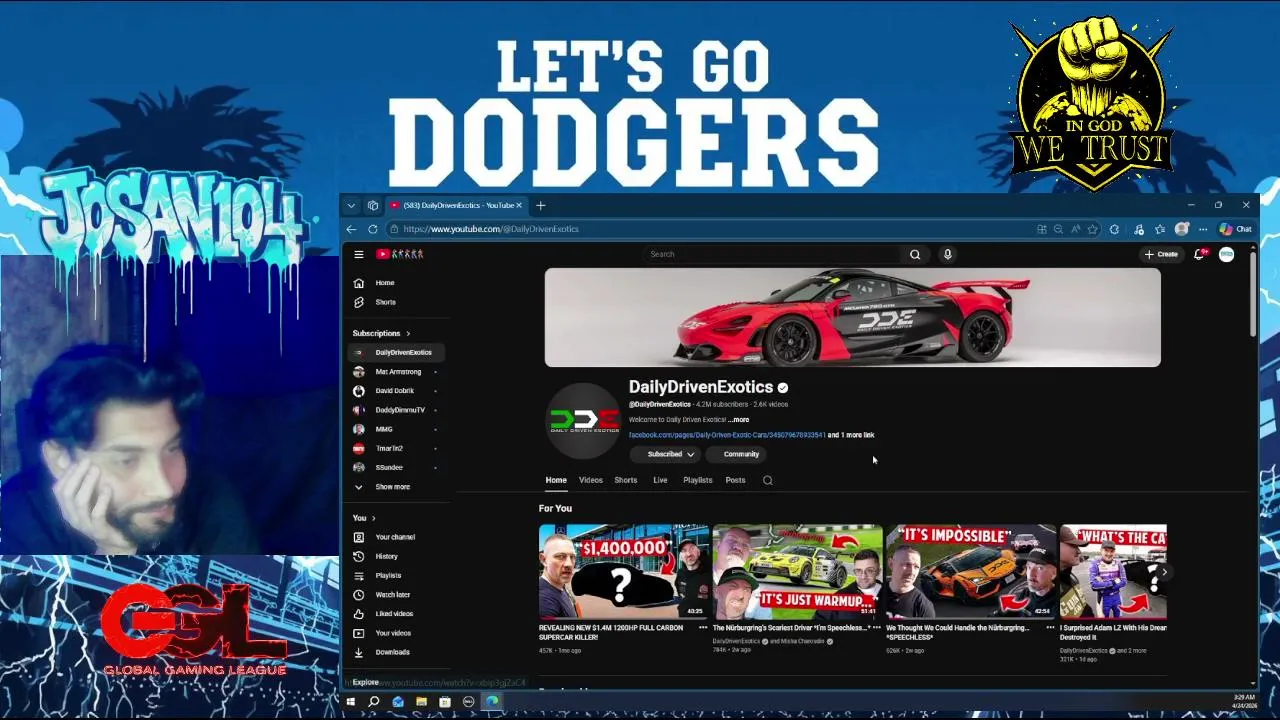
Task: Open File Explorer from the taskbar
Action: point(422,702)
